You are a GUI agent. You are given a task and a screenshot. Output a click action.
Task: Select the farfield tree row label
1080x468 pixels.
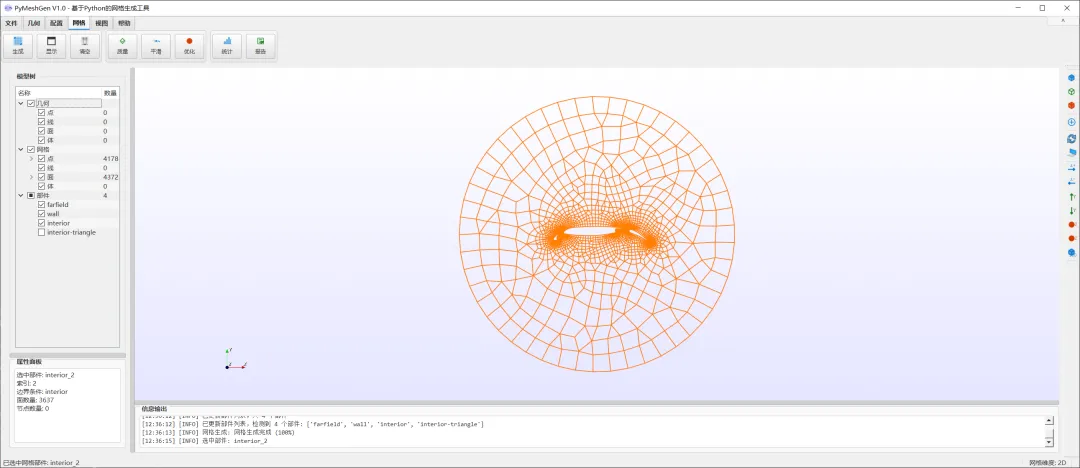(x=58, y=205)
